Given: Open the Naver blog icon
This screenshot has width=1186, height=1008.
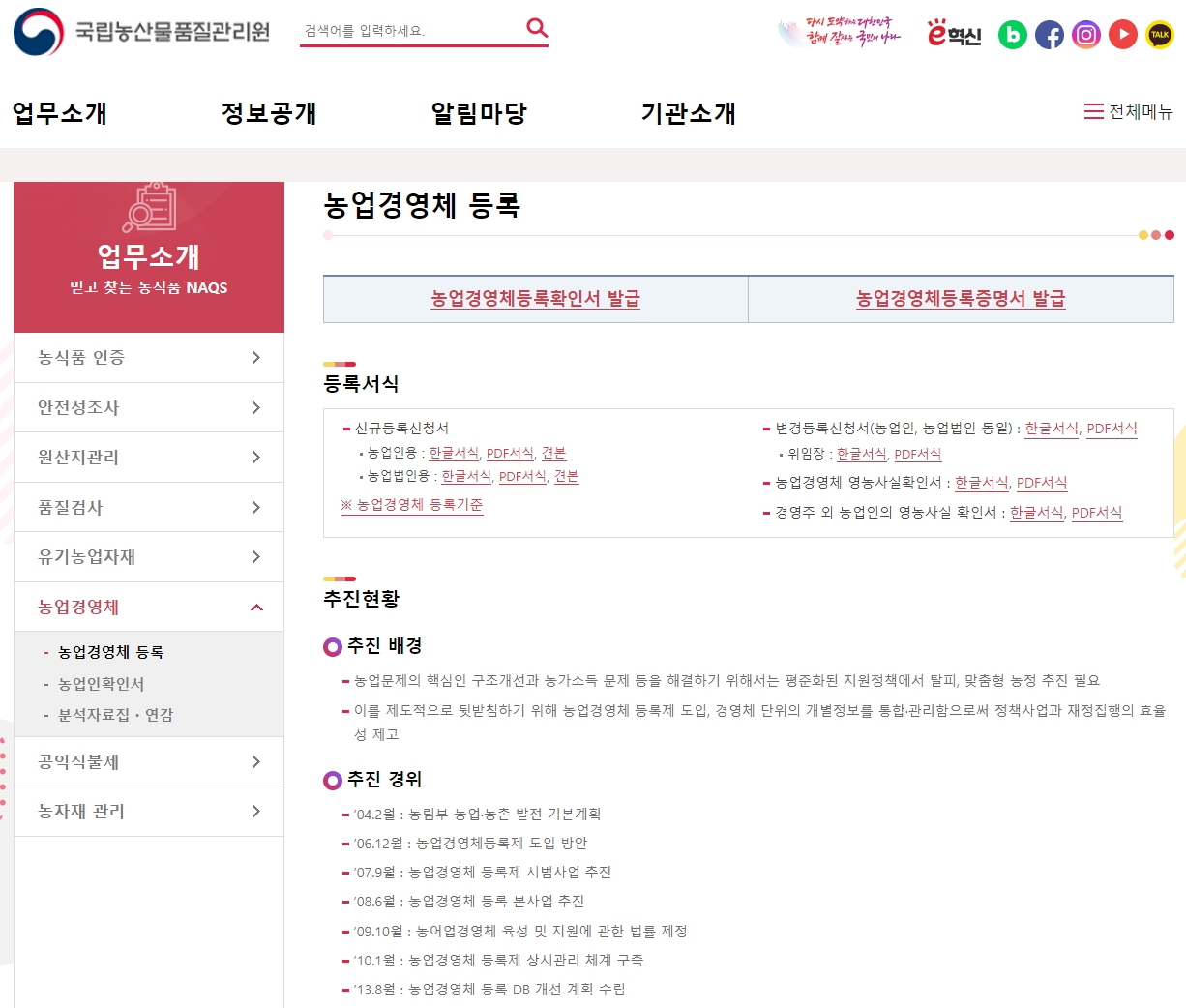Looking at the screenshot, I should click(x=1012, y=35).
